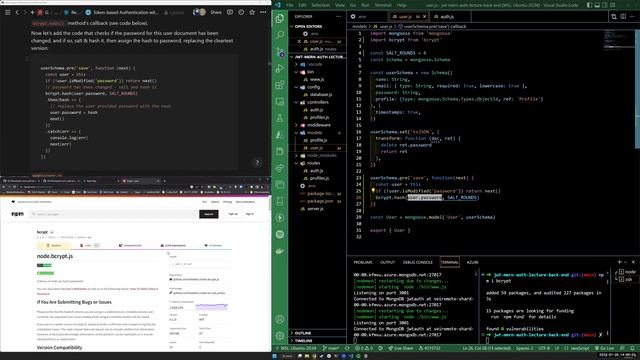Click the Search button on the npm page
Screen dimensions: 640x360
(209, 214)
